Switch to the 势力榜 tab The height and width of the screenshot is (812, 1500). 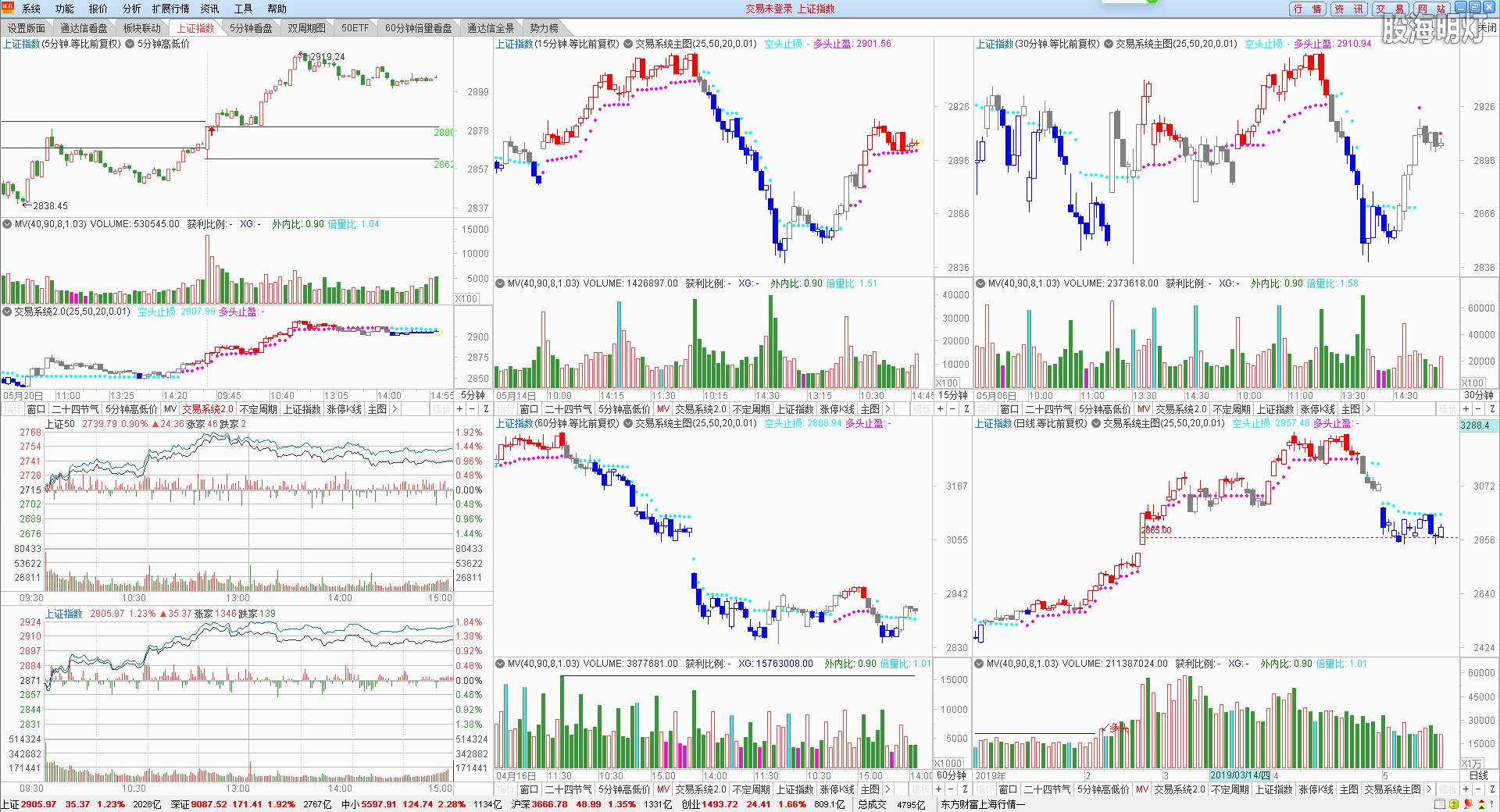pyautogui.click(x=544, y=28)
